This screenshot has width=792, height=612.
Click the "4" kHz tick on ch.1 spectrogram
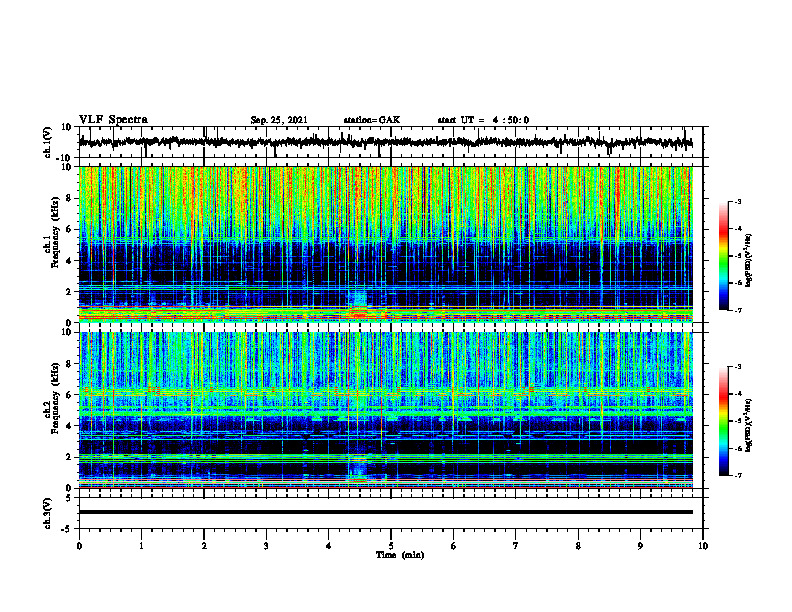click(70, 261)
